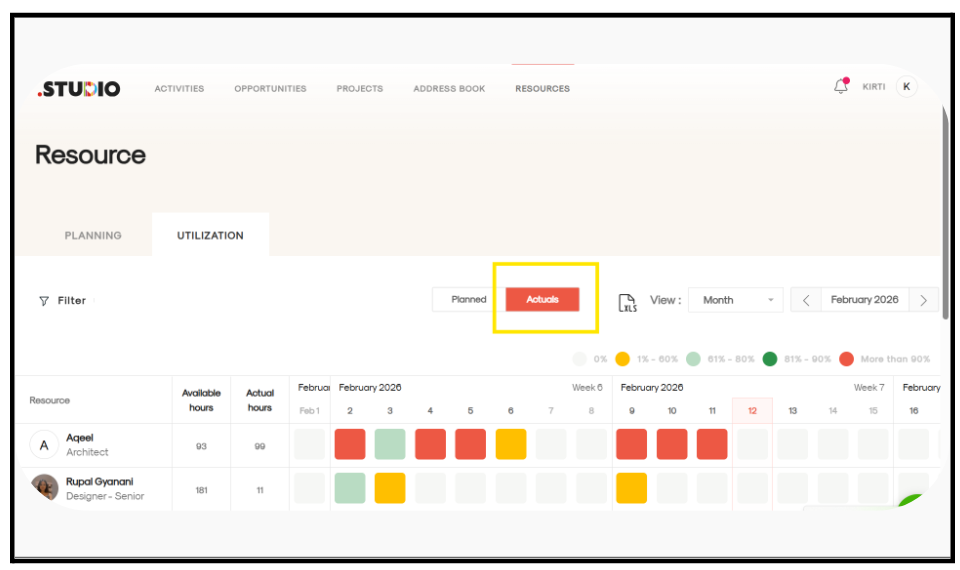
Task: Open the Activities menu item
Action: pos(179,89)
